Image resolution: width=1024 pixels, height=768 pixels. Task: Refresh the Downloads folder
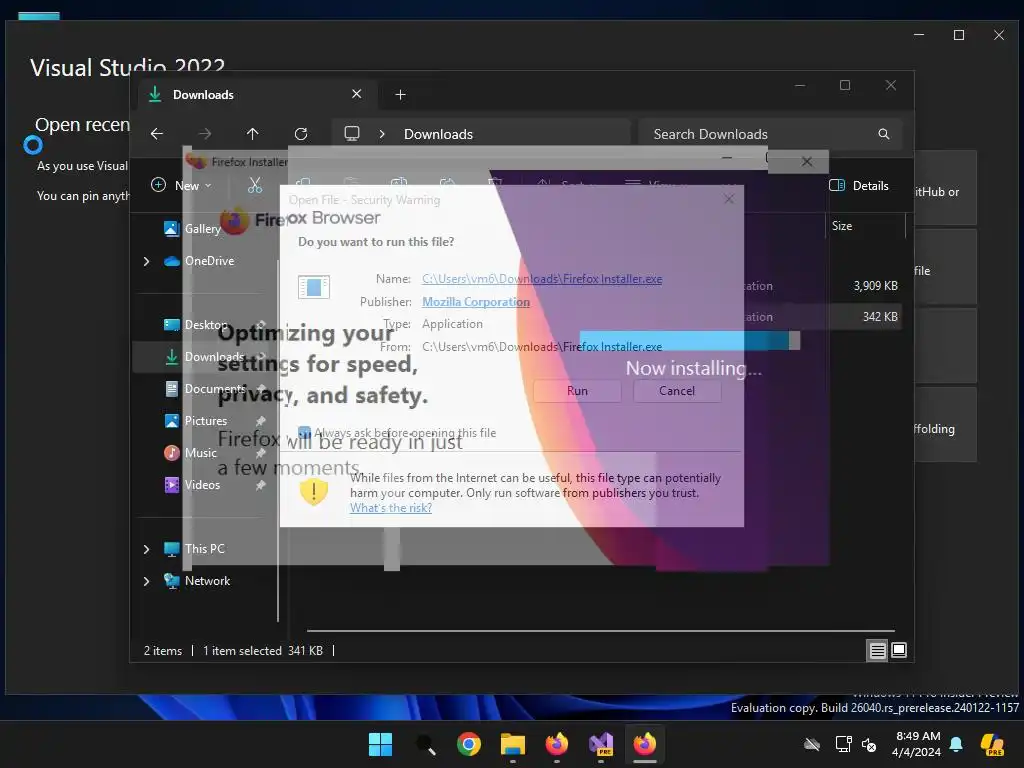(x=301, y=134)
